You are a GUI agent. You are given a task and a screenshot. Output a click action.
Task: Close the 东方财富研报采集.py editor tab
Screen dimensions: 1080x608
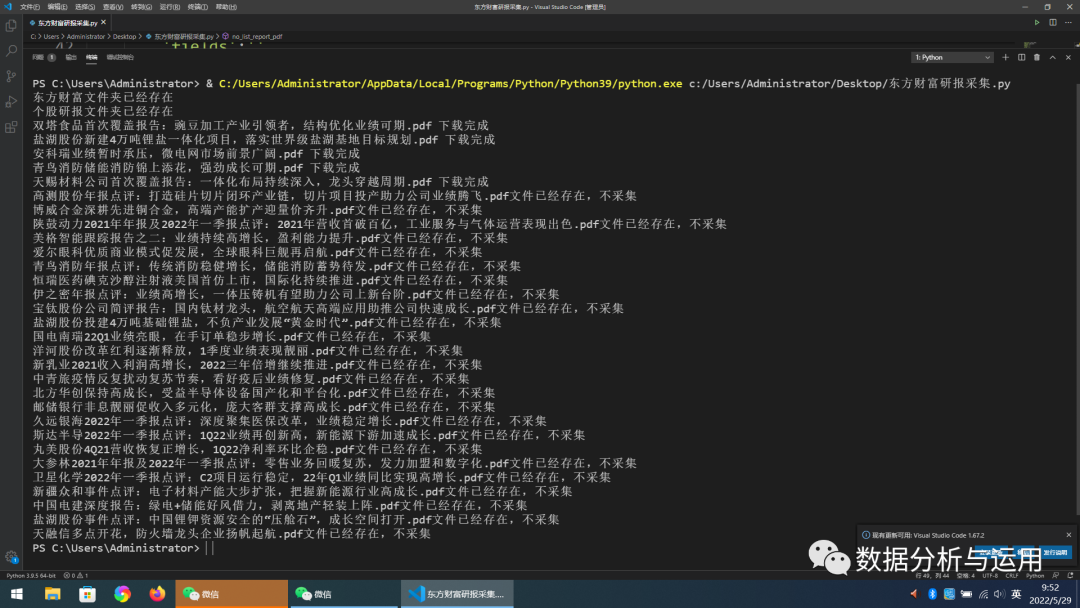click(103, 23)
